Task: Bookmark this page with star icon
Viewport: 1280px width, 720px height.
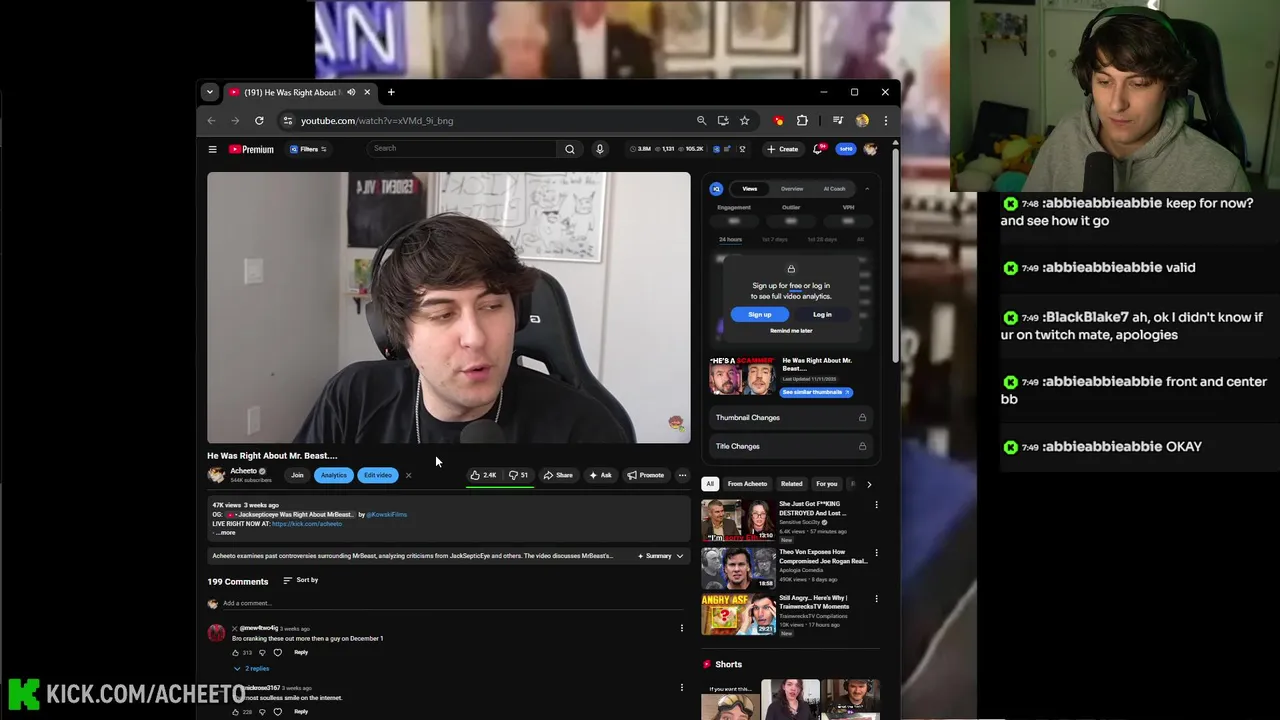Action: click(744, 120)
